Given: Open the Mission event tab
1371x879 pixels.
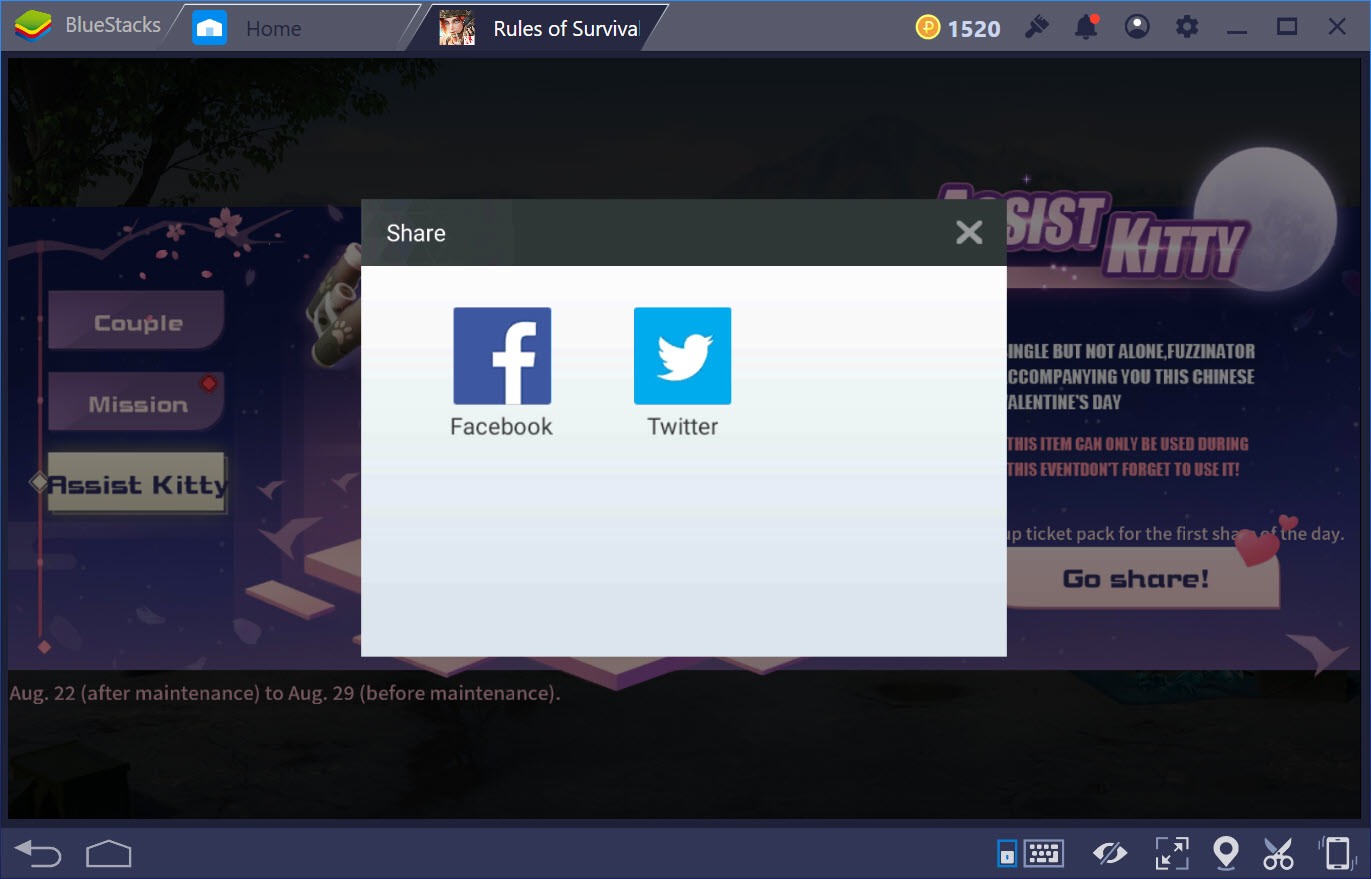Looking at the screenshot, I should [136, 403].
